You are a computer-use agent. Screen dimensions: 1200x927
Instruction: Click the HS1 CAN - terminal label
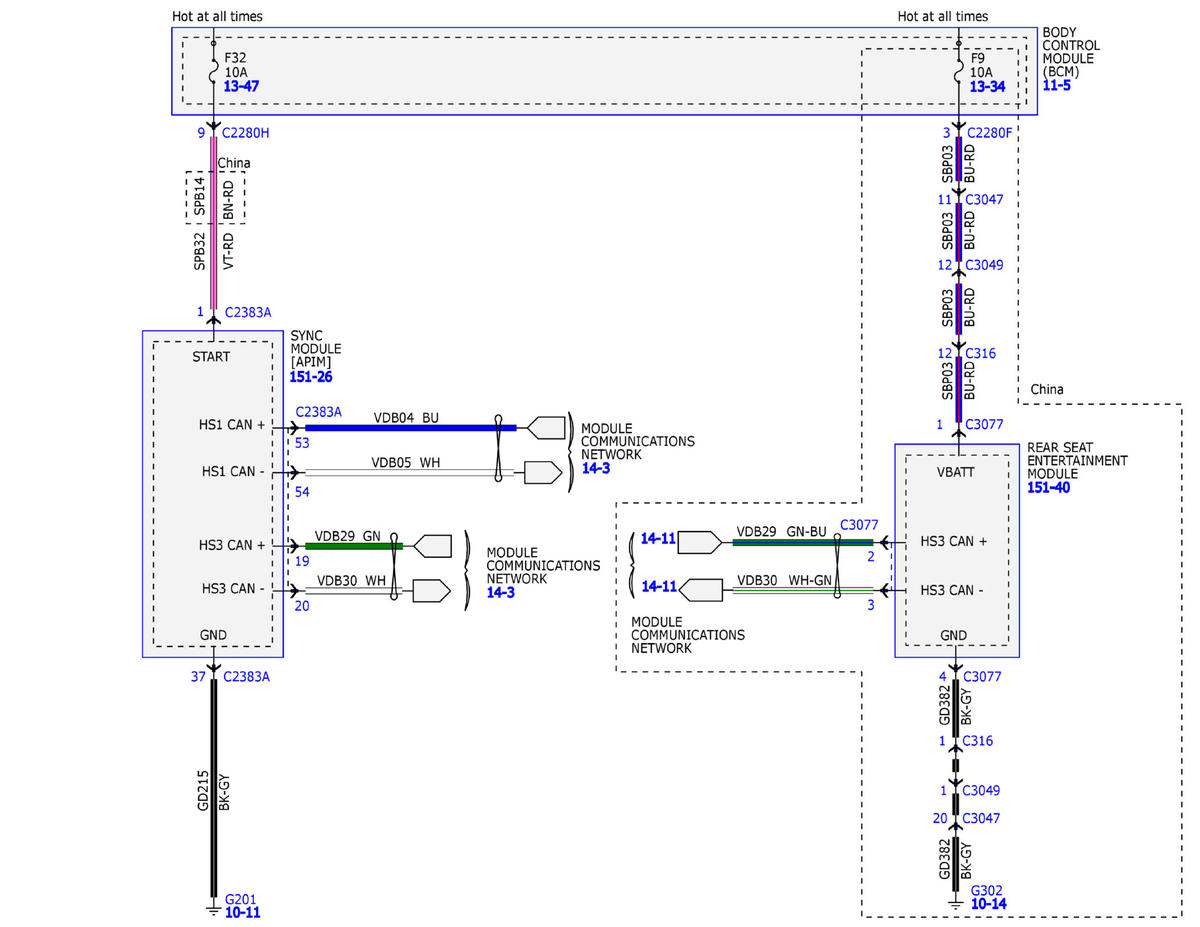click(232, 471)
